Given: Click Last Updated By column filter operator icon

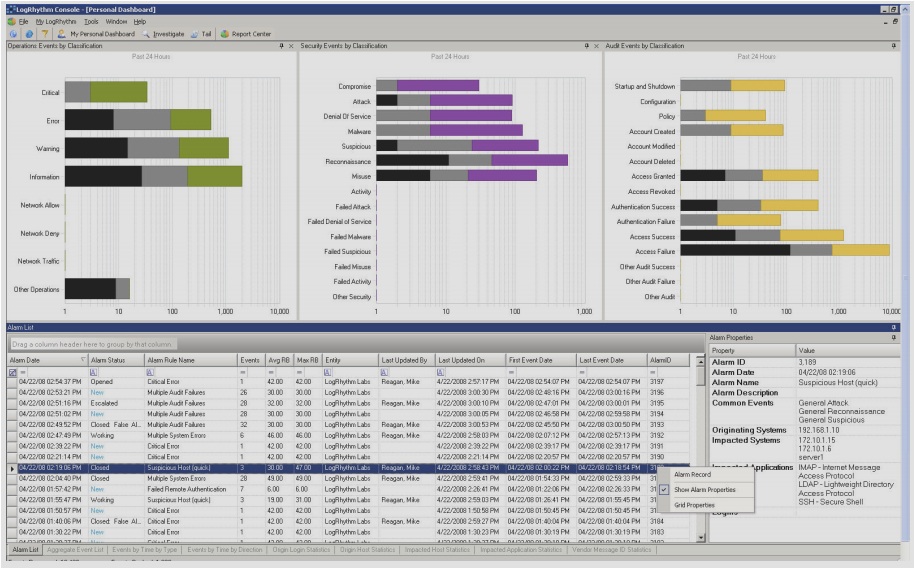Looking at the screenshot, I should (384, 372).
